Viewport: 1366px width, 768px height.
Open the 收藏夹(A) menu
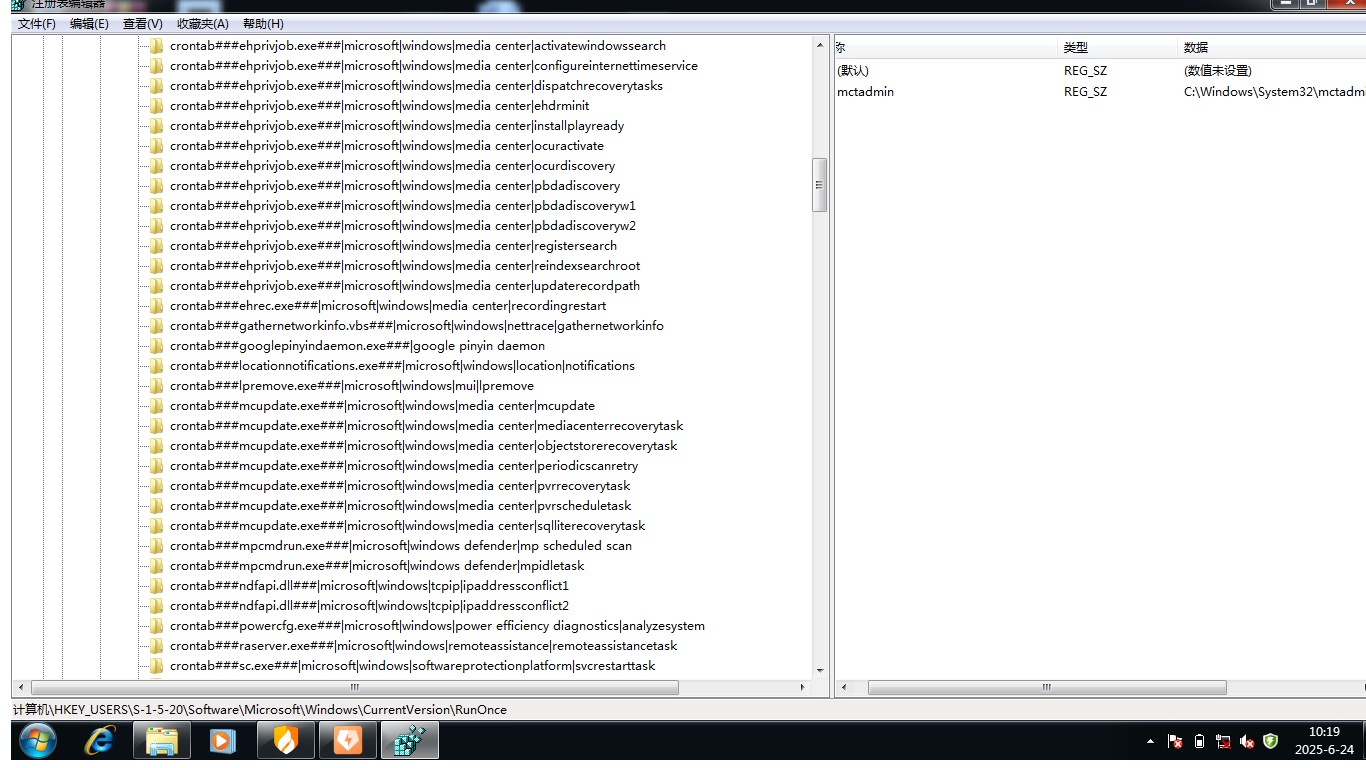click(202, 24)
